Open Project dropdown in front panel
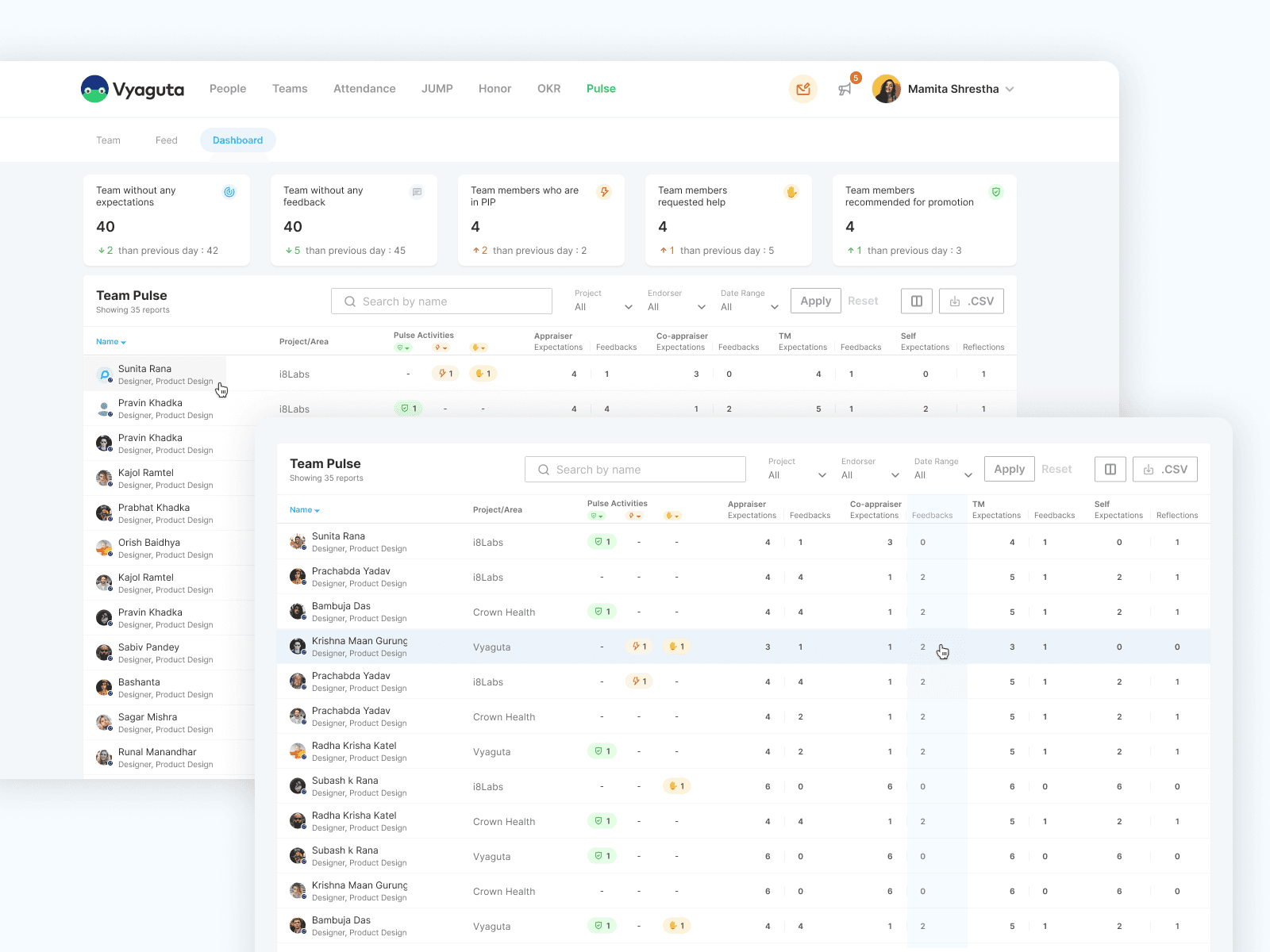Viewport: 1270px width, 952px height. tap(797, 475)
